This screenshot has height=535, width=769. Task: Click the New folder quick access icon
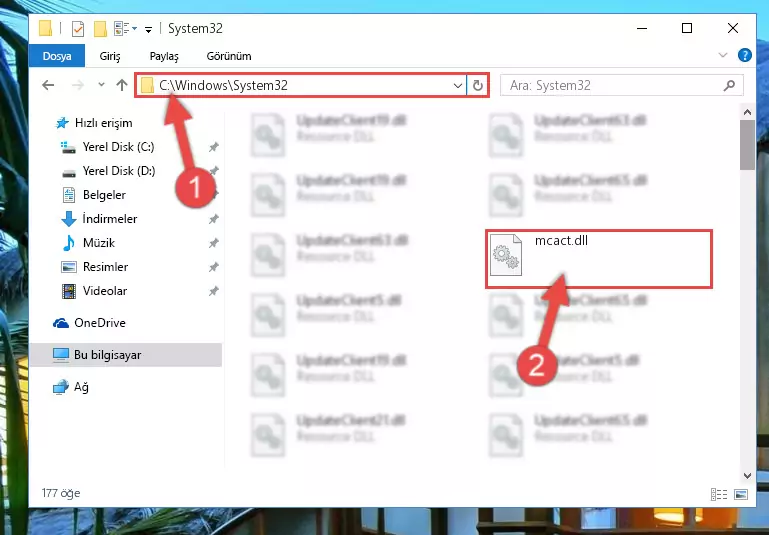tap(100, 29)
